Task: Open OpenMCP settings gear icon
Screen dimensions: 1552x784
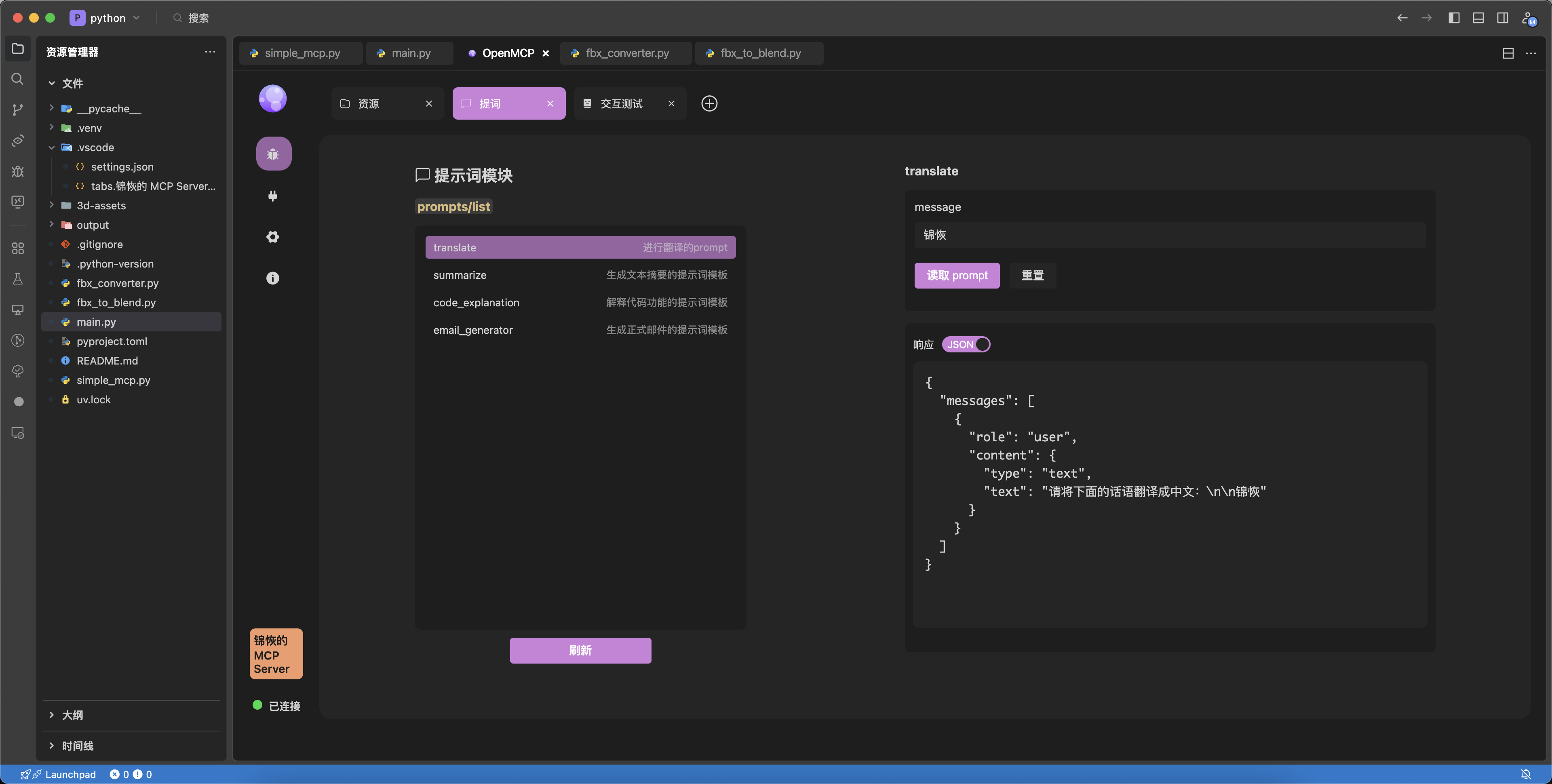Action: (x=273, y=237)
